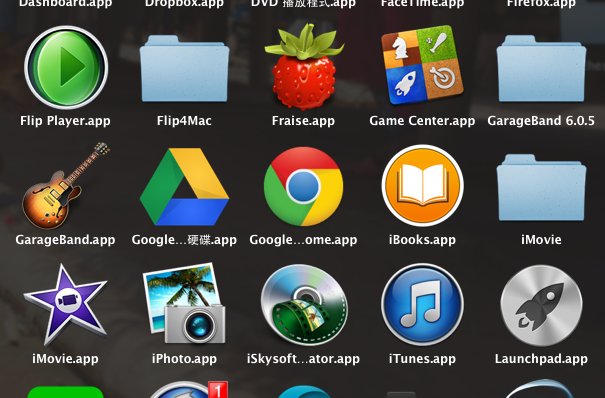This screenshot has height=398, width=605.
Task: Open the Flip Player app icon
Action: pos(66,67)
